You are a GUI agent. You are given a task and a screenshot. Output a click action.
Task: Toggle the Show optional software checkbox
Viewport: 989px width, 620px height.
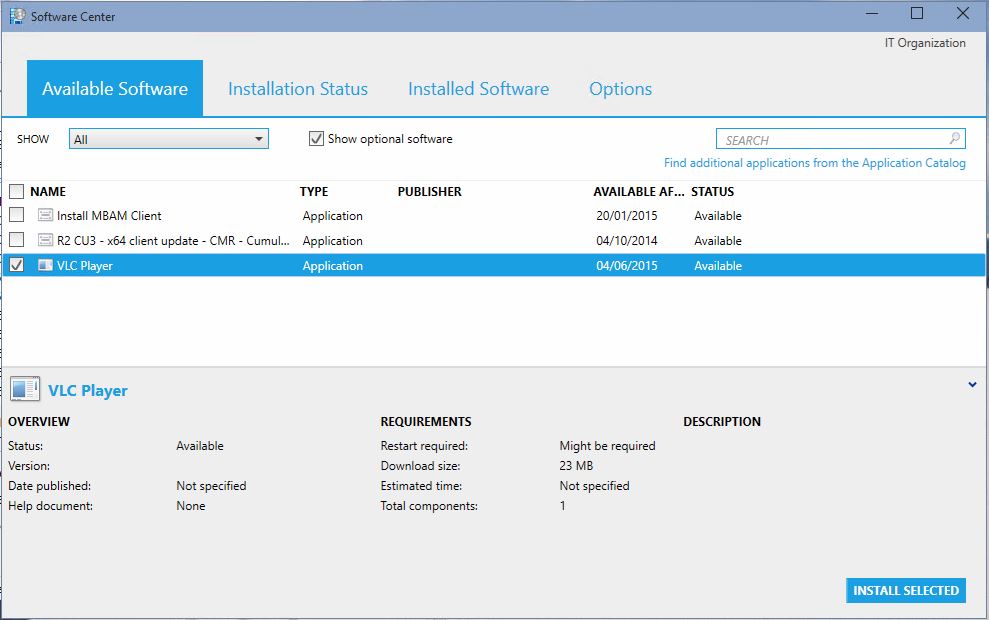coord(316,139)
